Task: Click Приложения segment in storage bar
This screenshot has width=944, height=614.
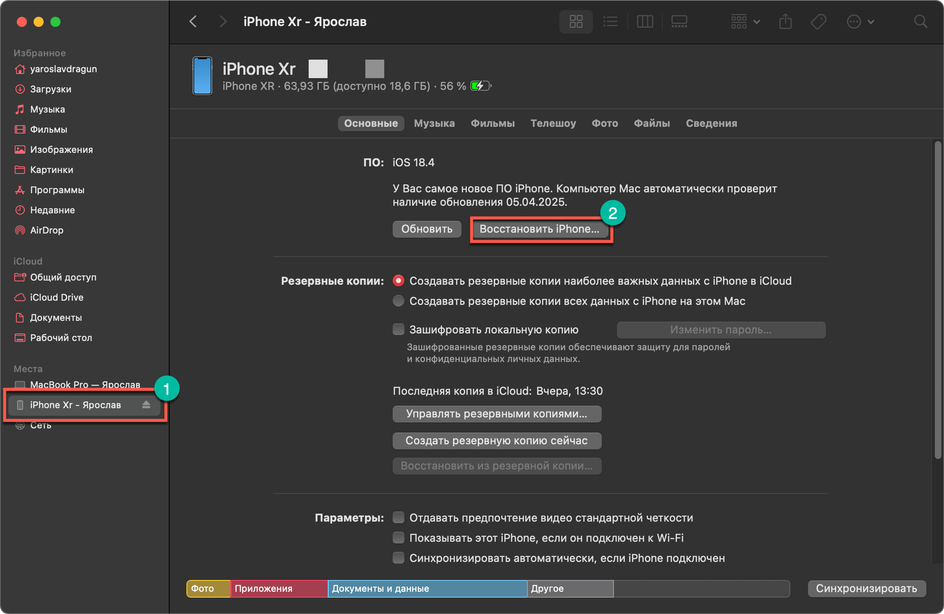Action: (x=279, y=589)
